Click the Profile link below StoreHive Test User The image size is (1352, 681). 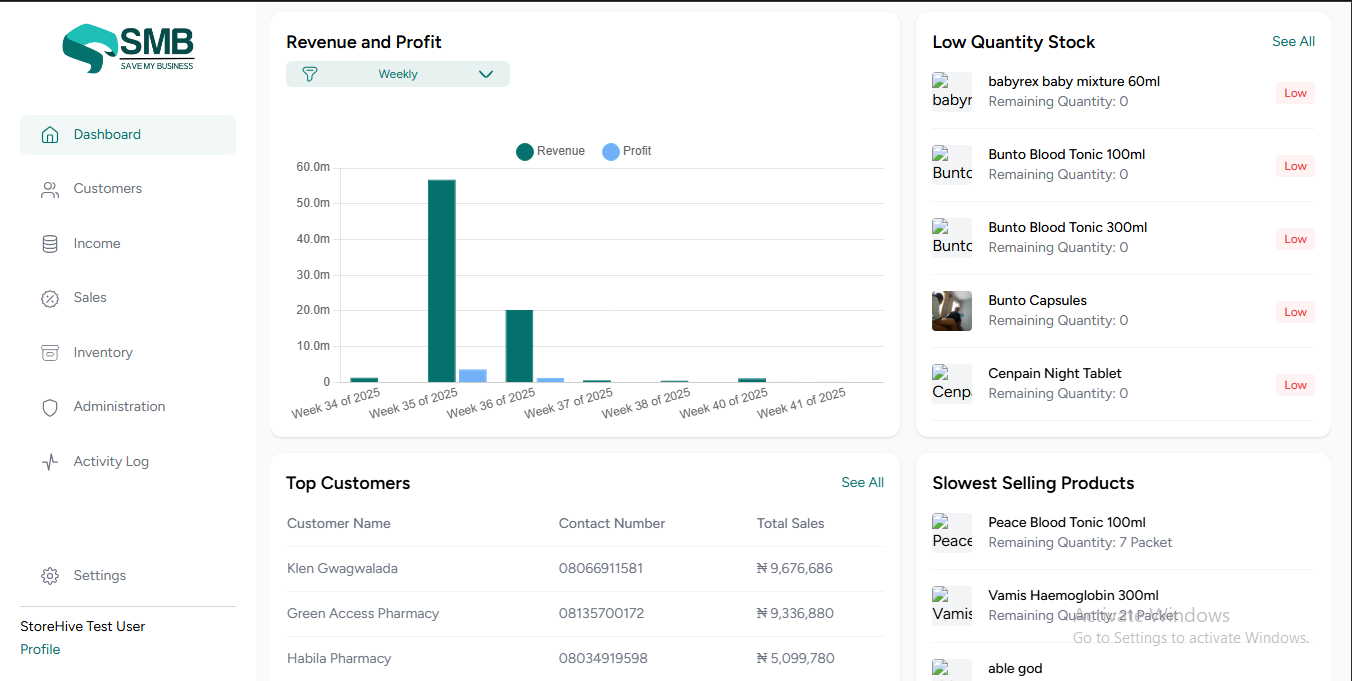click(40, 649)
